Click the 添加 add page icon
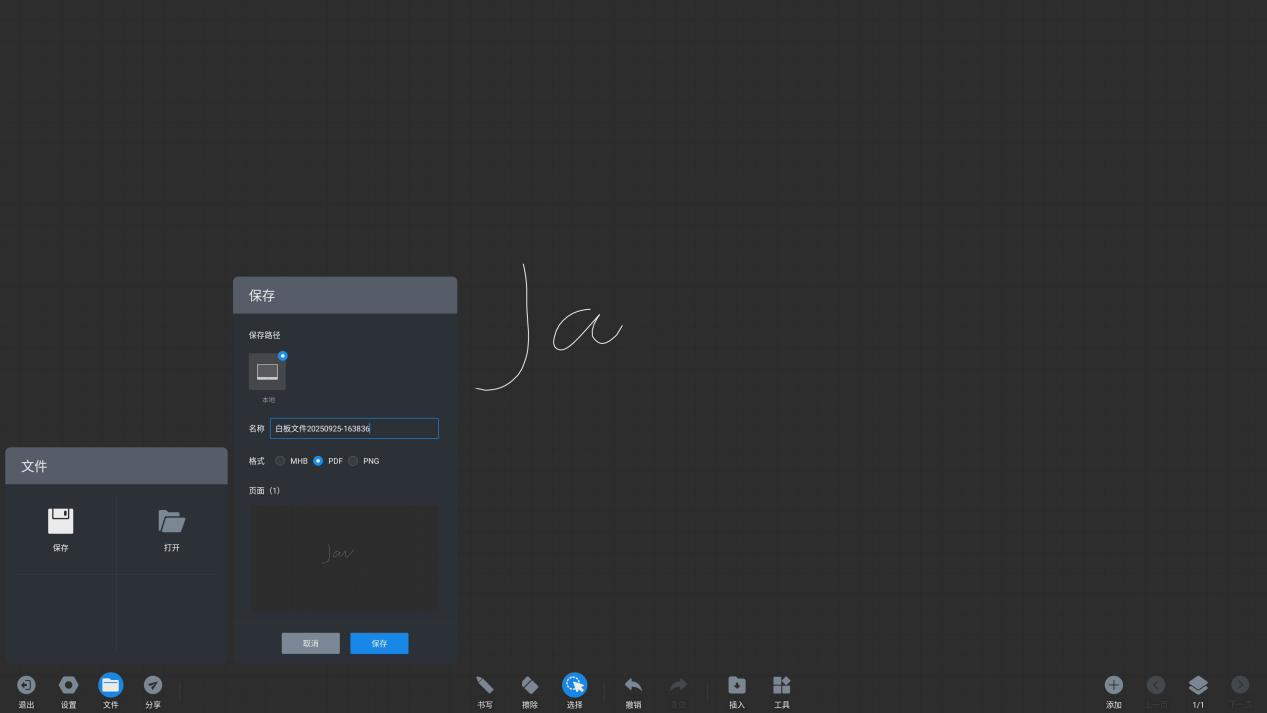1267x713 pixels. pos(1113,686)
